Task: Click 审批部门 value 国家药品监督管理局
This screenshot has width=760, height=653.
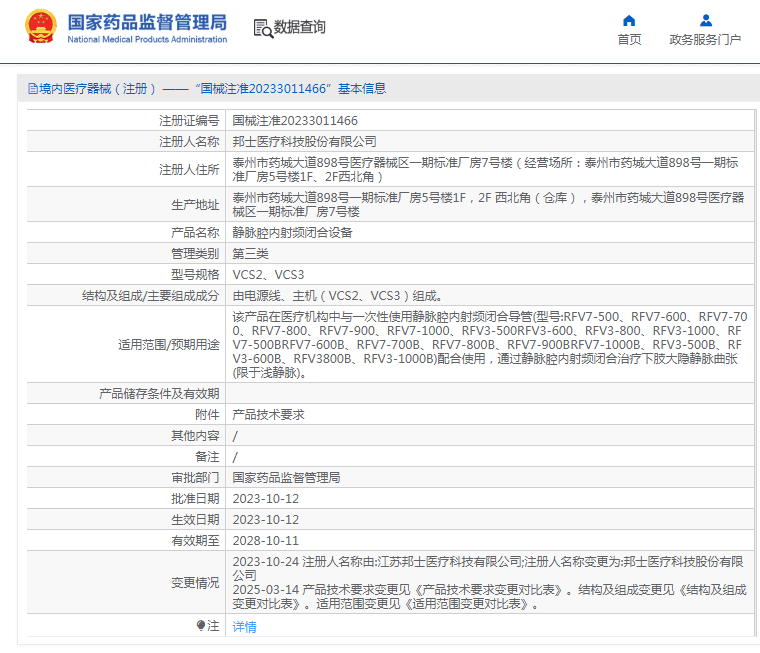Action: pos(286,478)
